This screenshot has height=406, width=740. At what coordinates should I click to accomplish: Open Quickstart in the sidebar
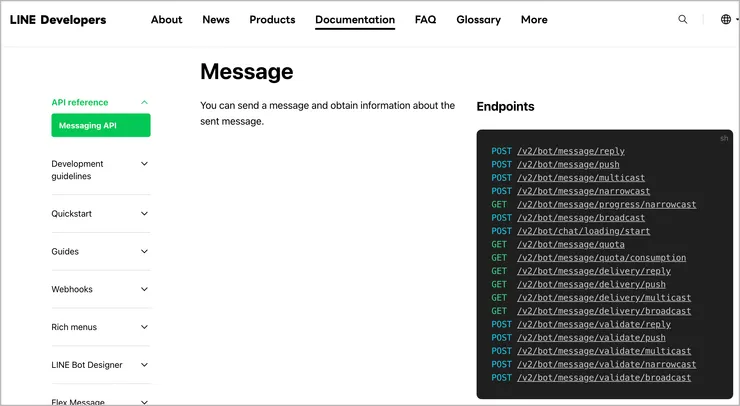[72, 213]
